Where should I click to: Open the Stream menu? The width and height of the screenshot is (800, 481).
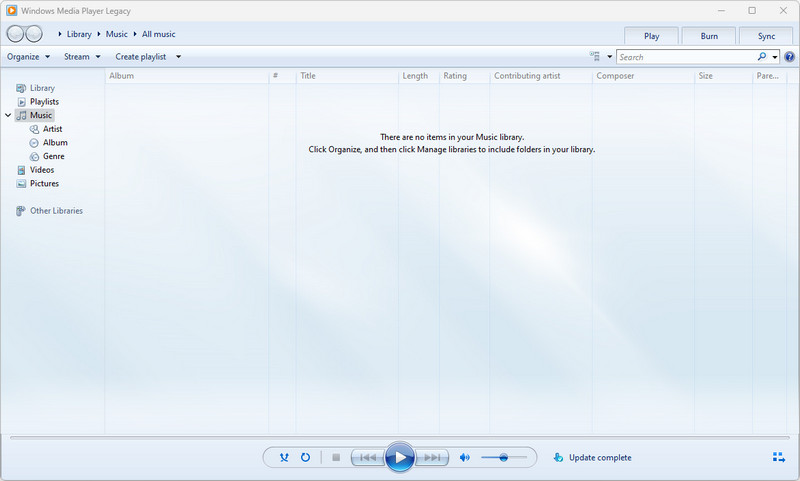click(x=82, y=57)
